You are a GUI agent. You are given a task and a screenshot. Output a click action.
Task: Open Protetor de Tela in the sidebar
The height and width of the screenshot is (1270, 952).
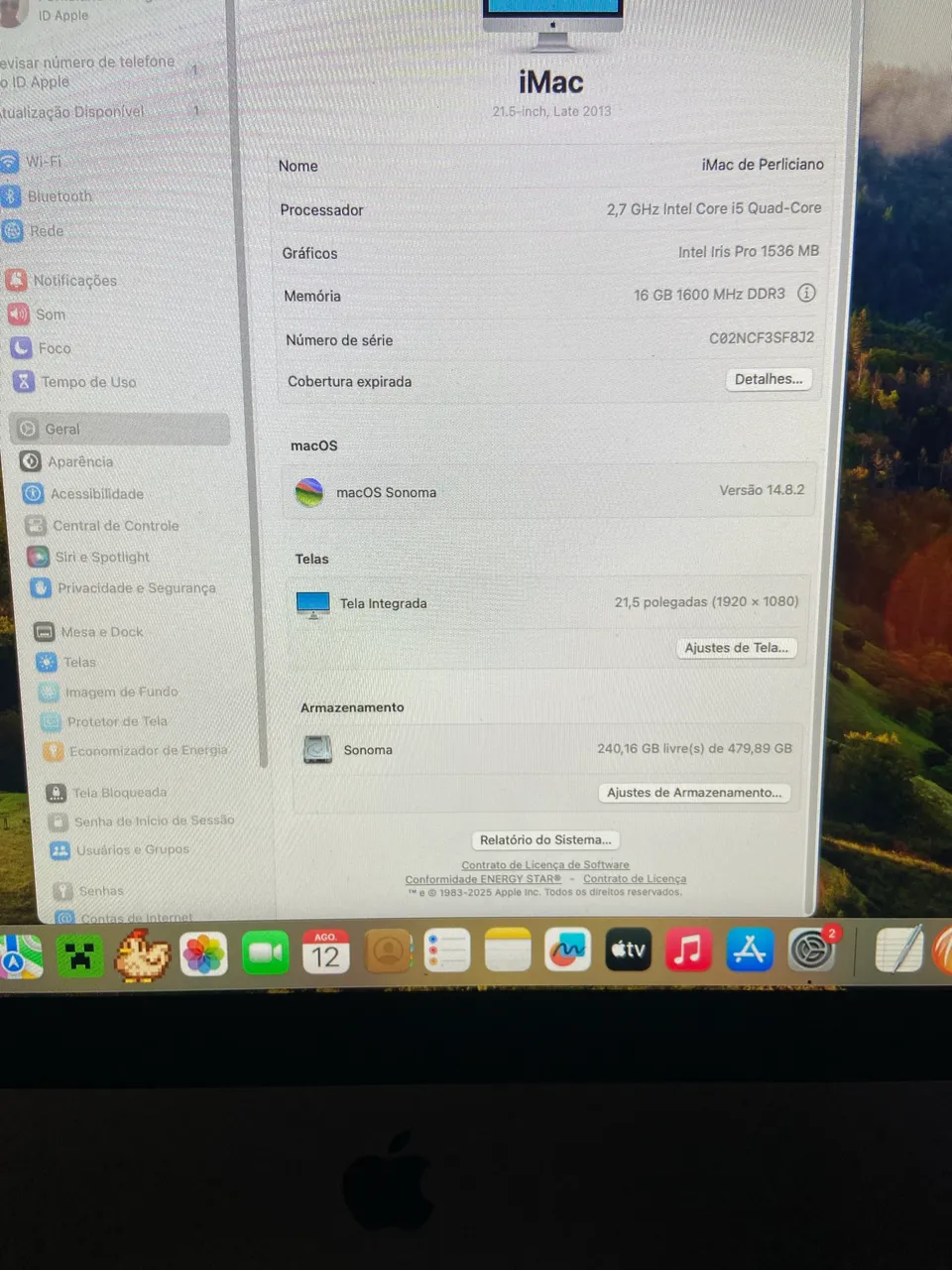(x=104, y=721)
